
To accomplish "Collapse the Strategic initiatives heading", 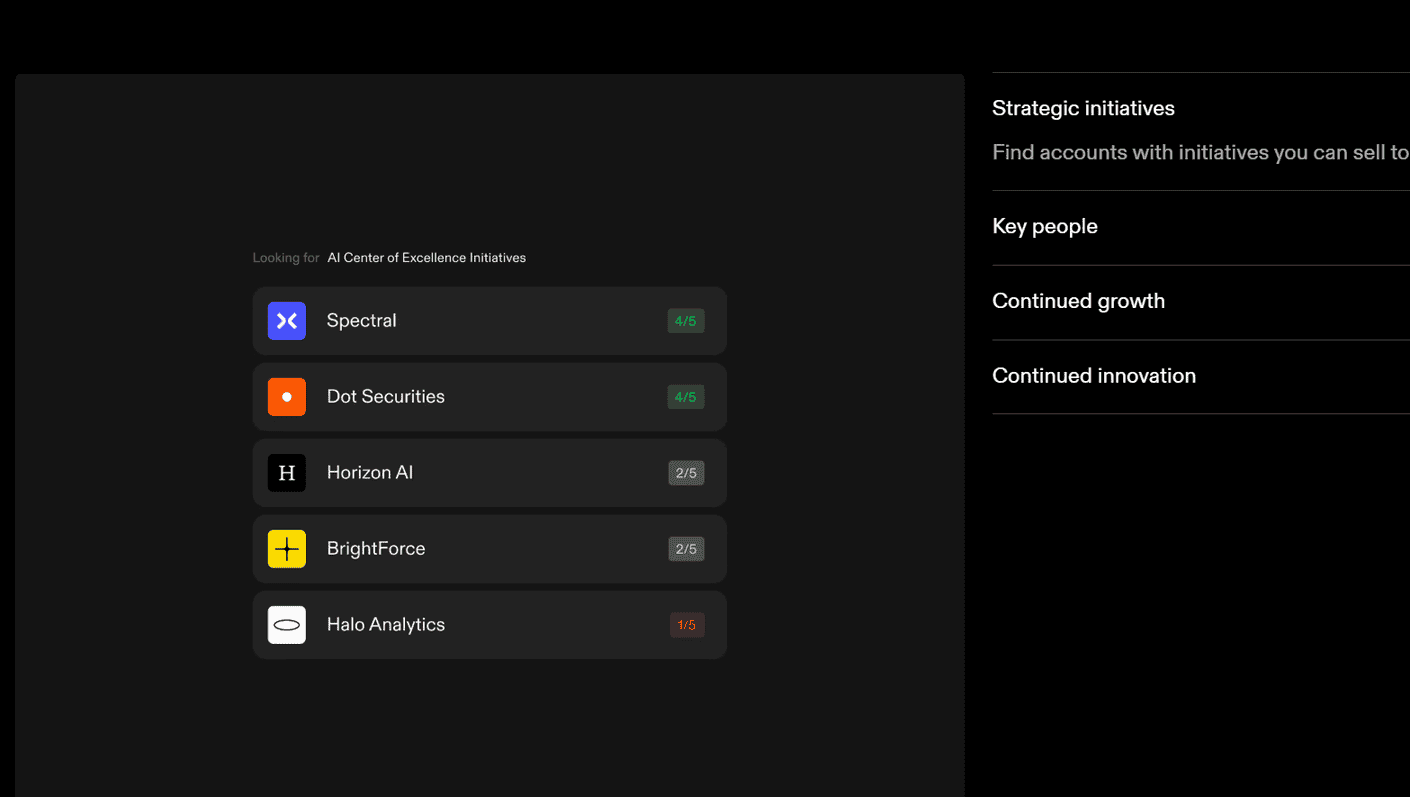I will point(1083,109).
